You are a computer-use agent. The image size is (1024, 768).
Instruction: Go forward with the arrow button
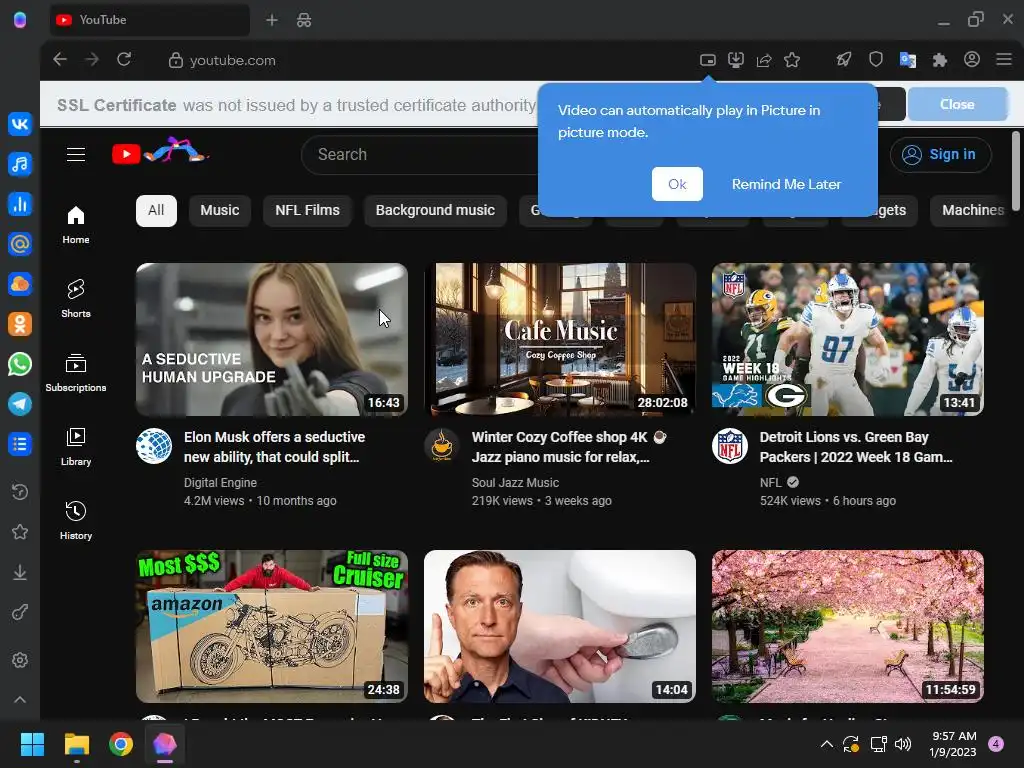(x=92, y=59)
